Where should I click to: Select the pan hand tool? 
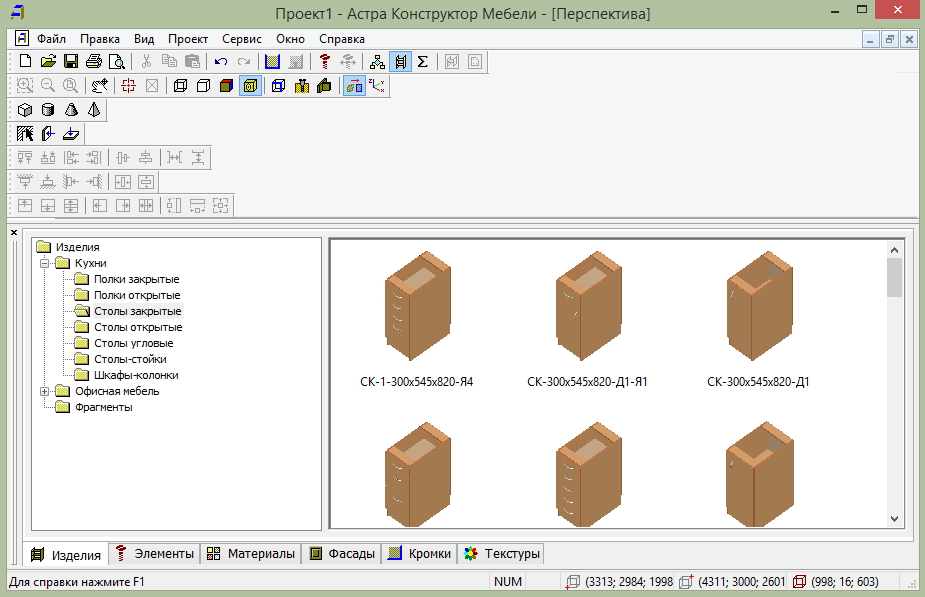[x=100, y=86]
